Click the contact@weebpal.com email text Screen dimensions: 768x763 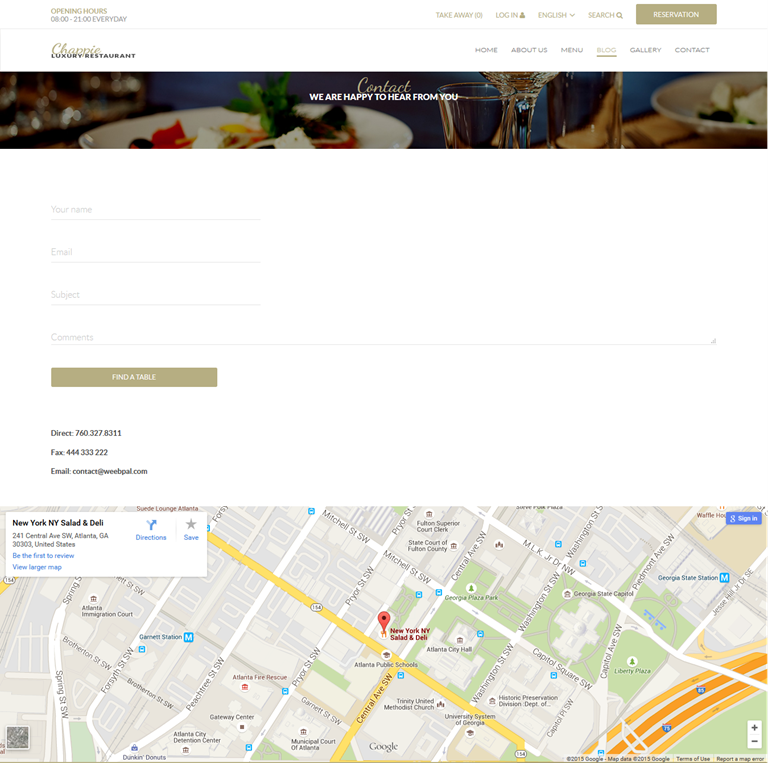point(110,471)
